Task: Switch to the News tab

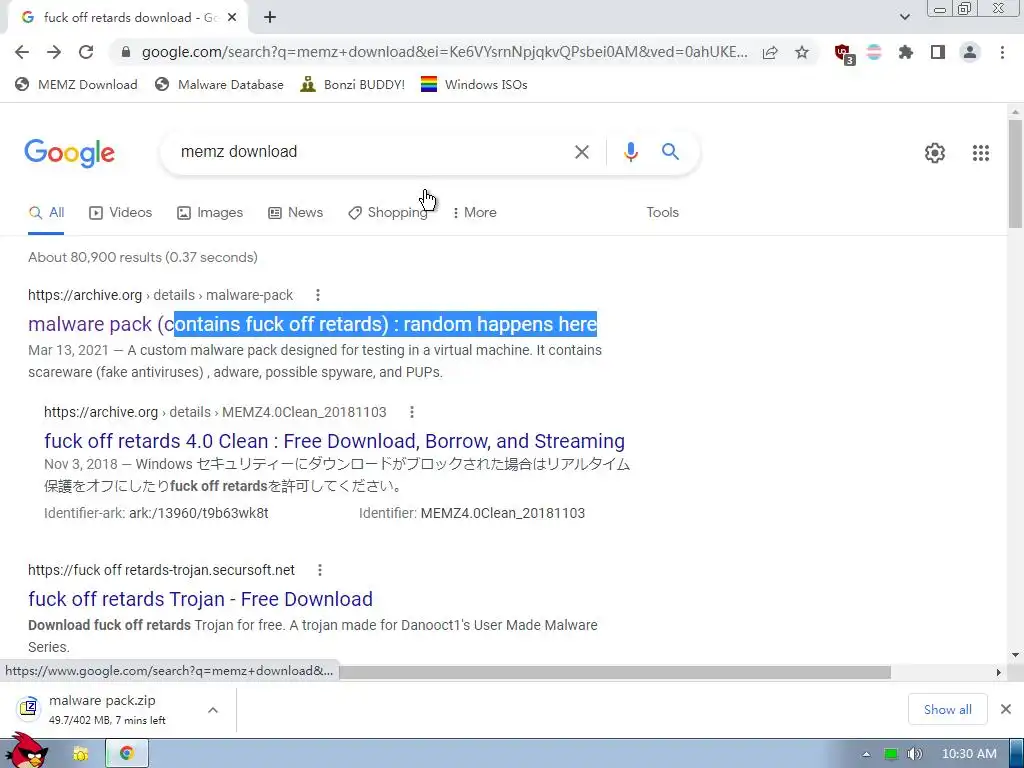Action: pos(295,212)
